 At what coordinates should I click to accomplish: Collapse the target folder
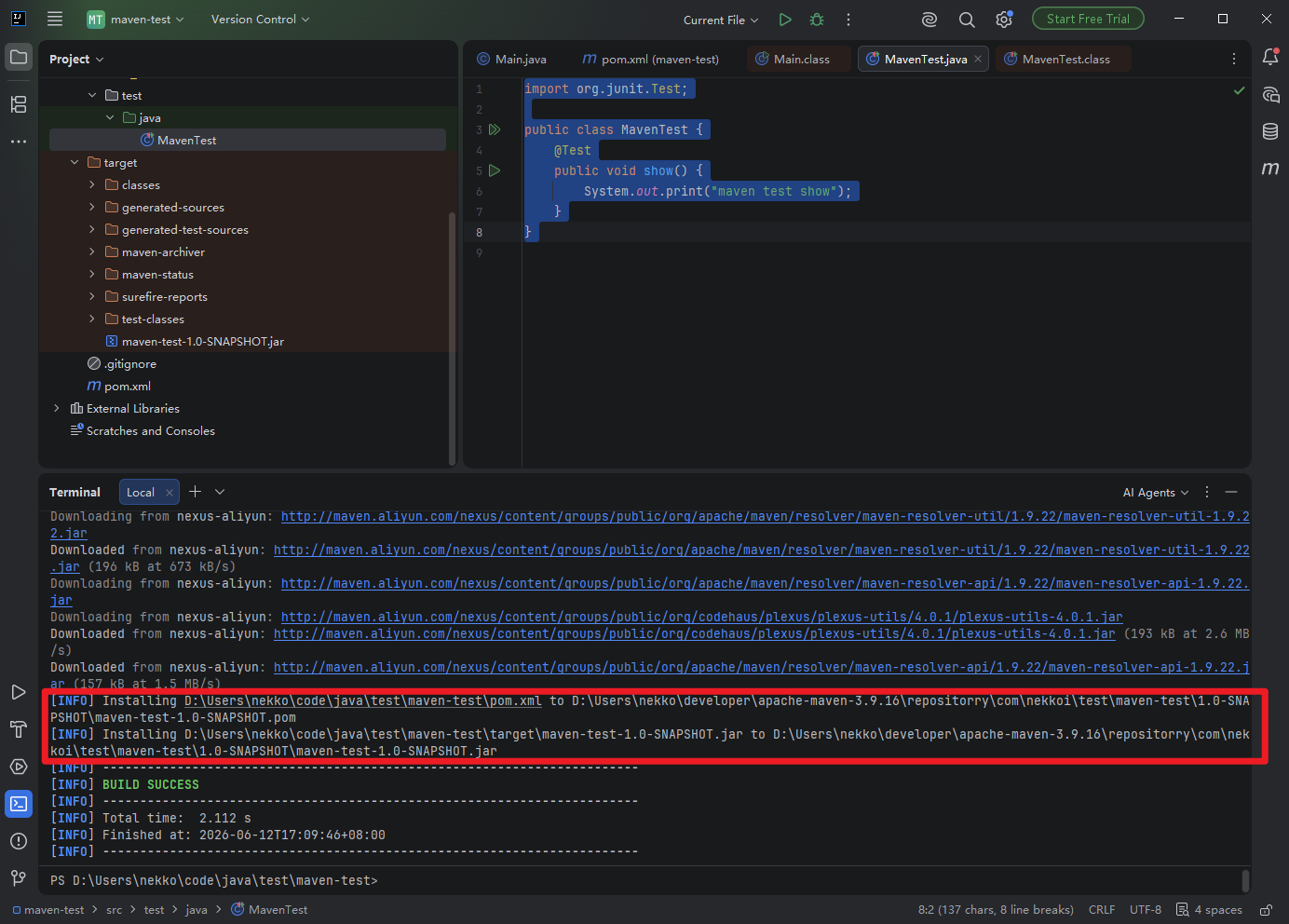[x=75, y=162]
